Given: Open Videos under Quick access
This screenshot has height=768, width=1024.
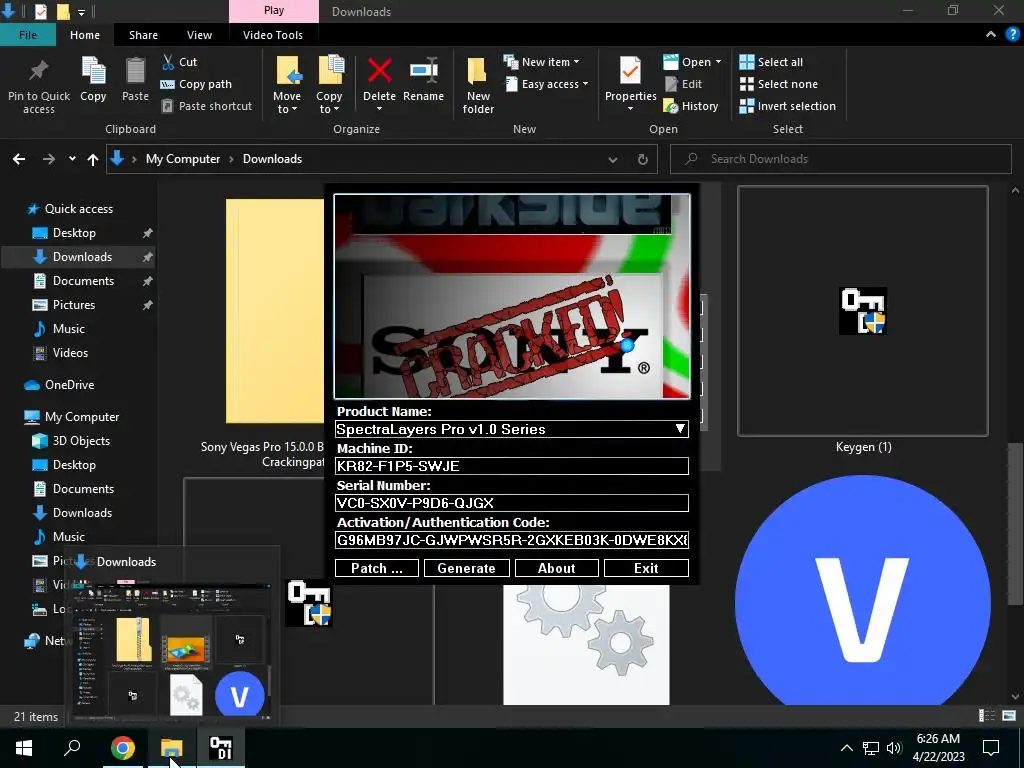Looking at the screenshot, I should coord(70,353).
